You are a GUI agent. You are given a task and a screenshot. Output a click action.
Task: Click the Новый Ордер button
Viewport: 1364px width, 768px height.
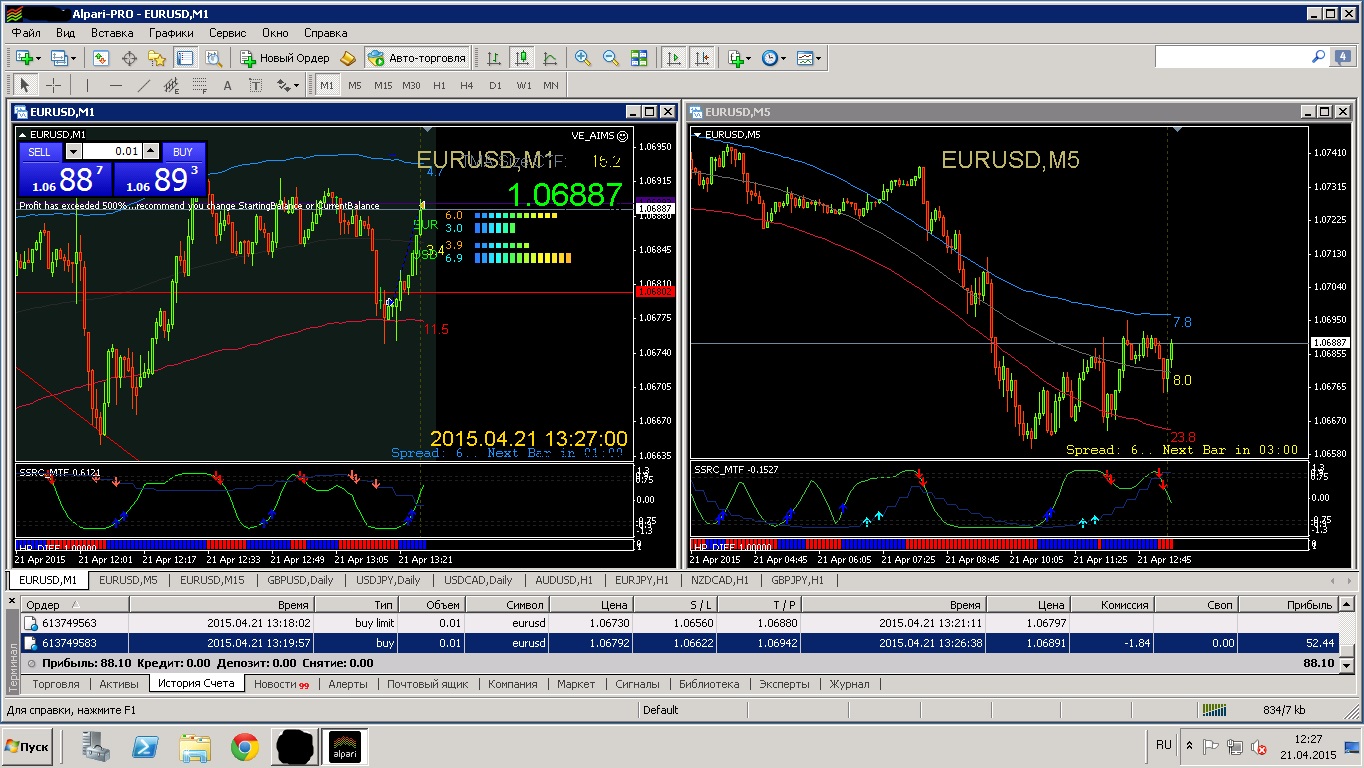tap(285, 58)
